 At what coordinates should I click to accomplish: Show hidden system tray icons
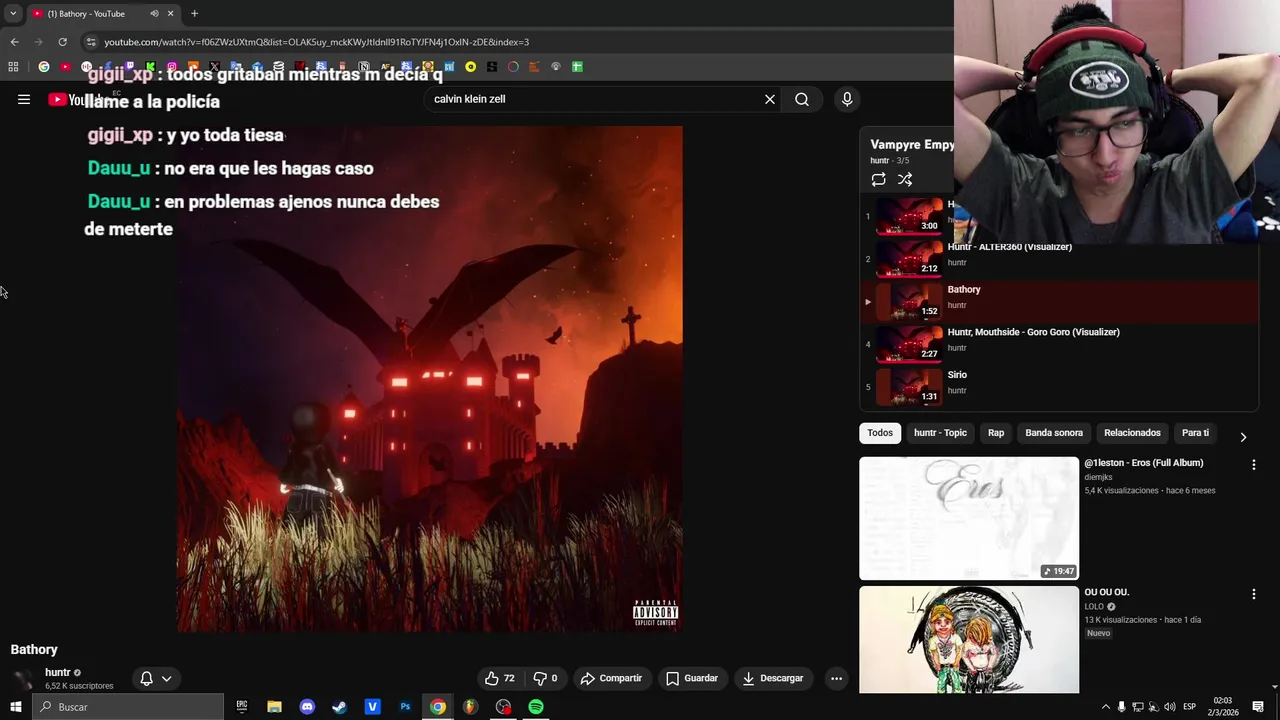click(1105, 707)
